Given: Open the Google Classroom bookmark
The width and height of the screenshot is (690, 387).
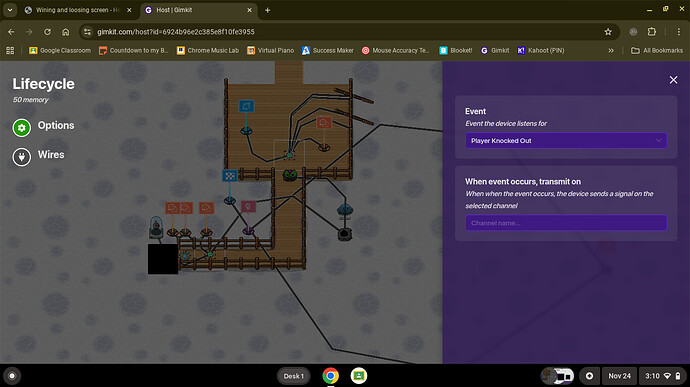Looking at the screenshot, I should point(60,51).
